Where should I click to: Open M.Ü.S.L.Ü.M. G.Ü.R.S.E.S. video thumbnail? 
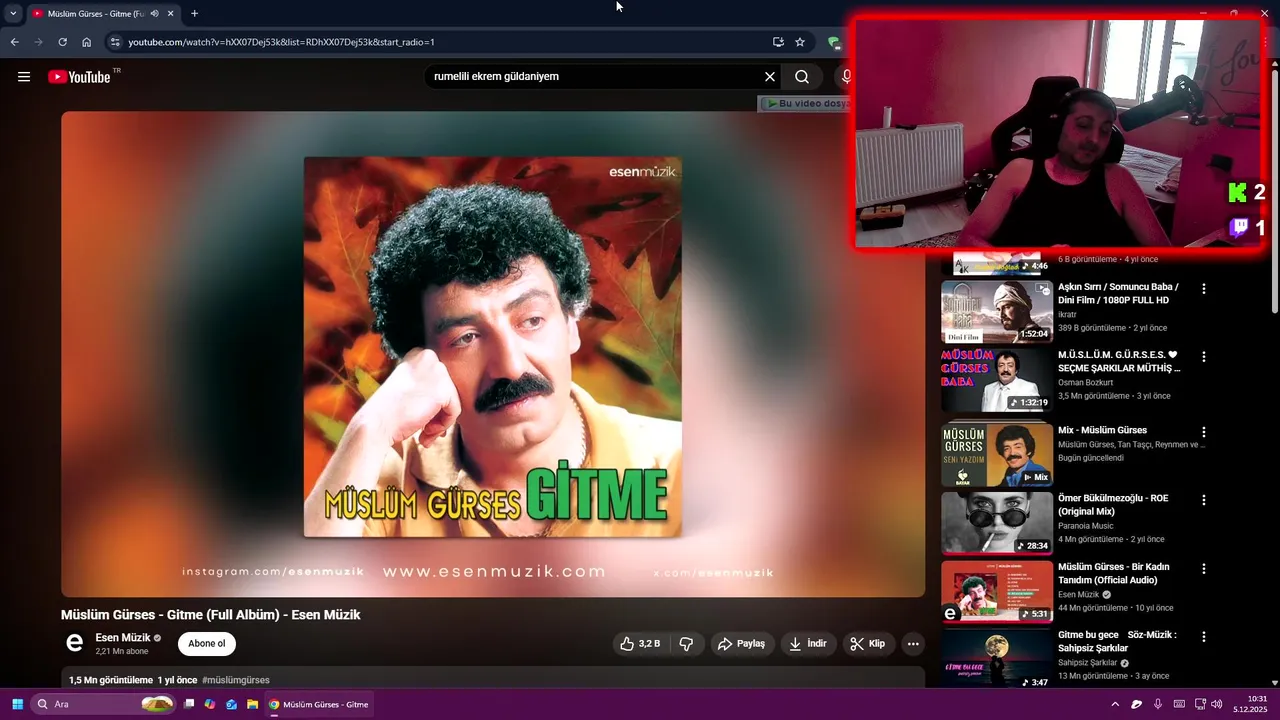(x=997, y=379)
